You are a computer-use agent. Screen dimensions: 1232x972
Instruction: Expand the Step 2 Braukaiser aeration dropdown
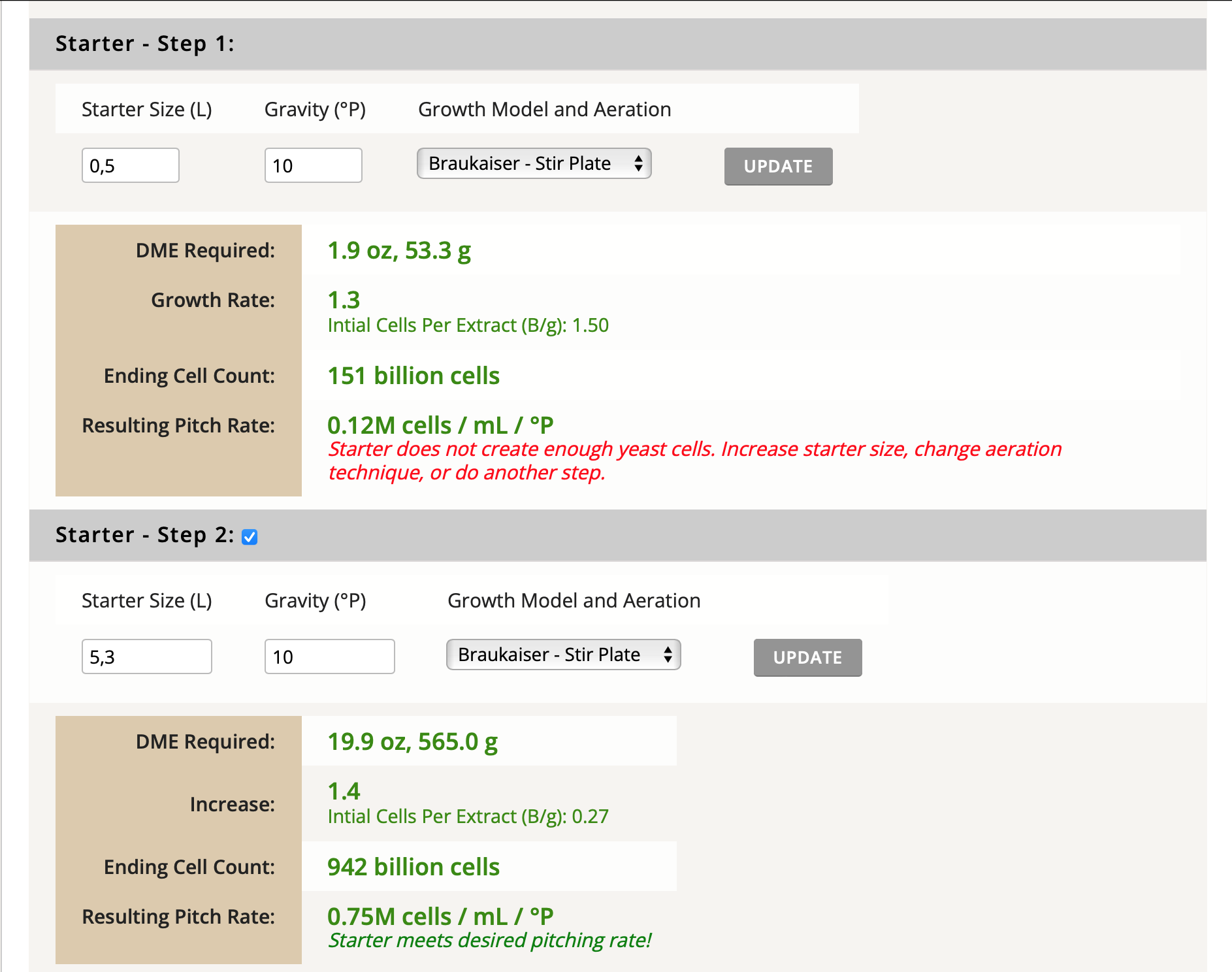click(x=563, y=655)
